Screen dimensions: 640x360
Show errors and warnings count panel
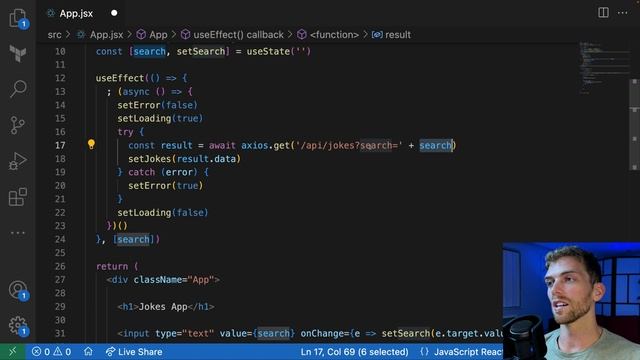pyautogui.click(x=51, y=351)
